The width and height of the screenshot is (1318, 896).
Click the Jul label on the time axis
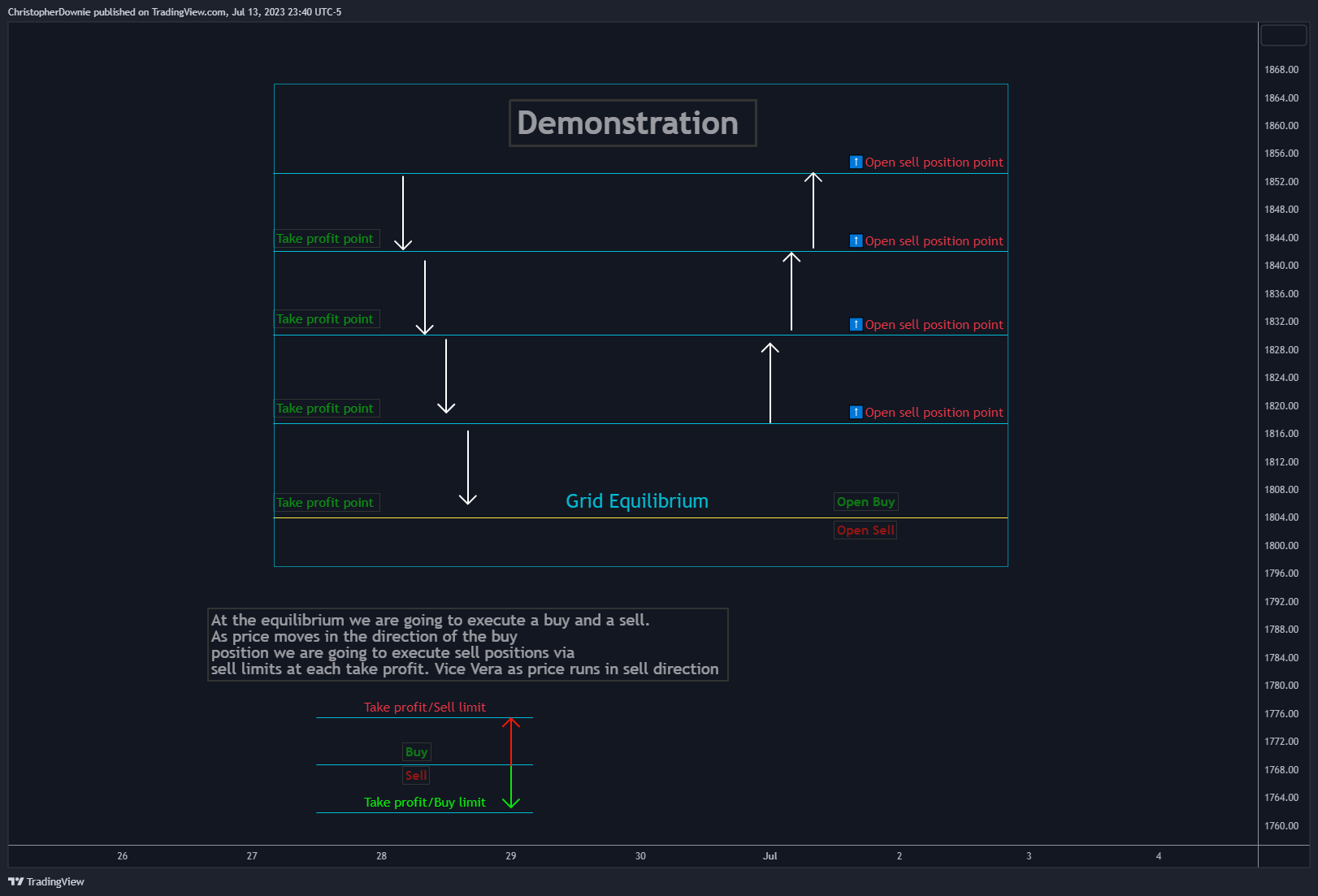tap(770, 856)
